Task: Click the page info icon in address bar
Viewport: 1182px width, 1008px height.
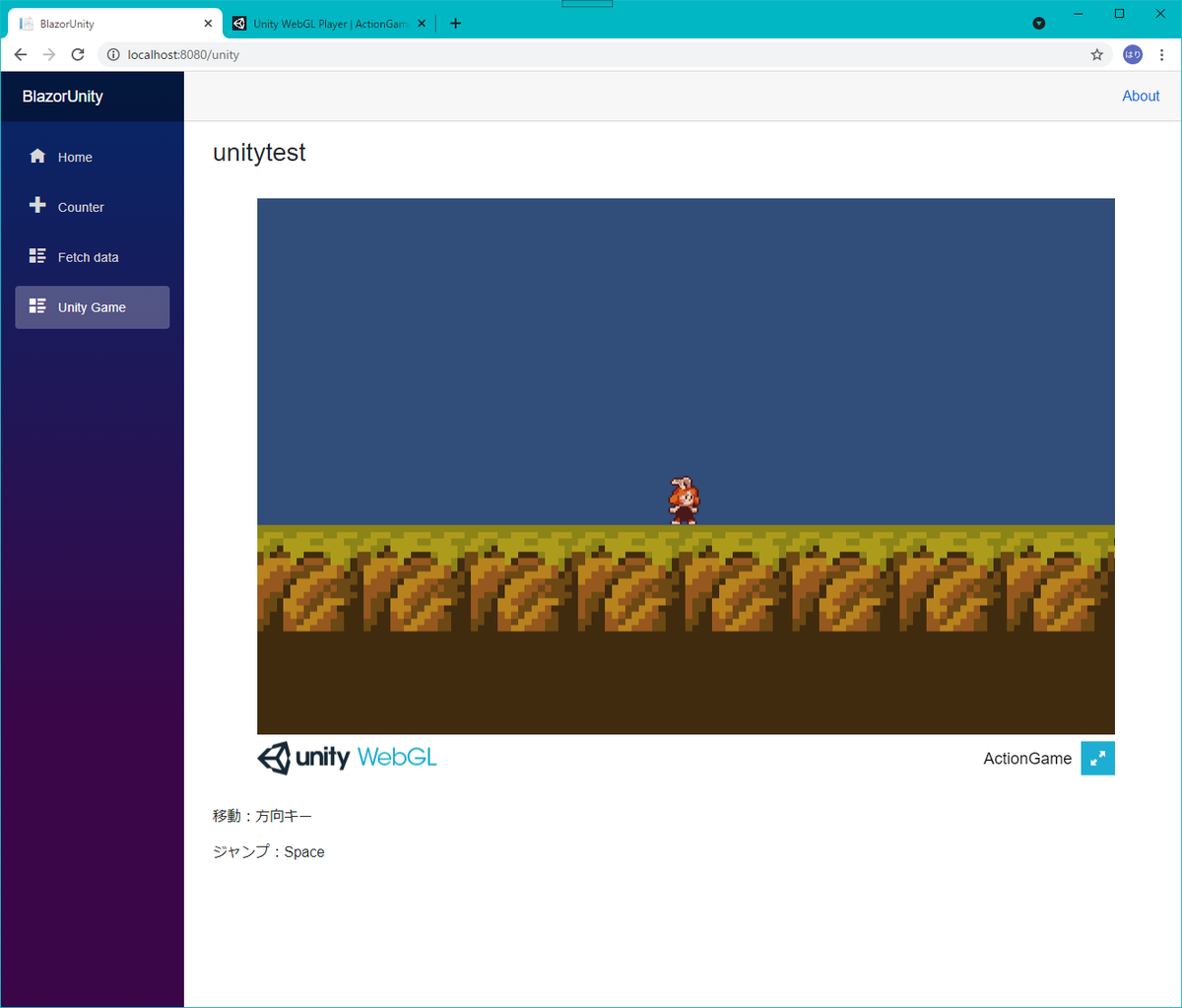Action: 112,54
